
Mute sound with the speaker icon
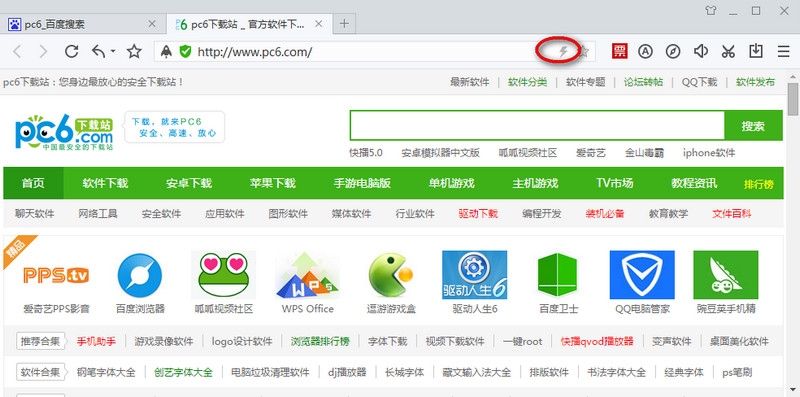point(701,51)
